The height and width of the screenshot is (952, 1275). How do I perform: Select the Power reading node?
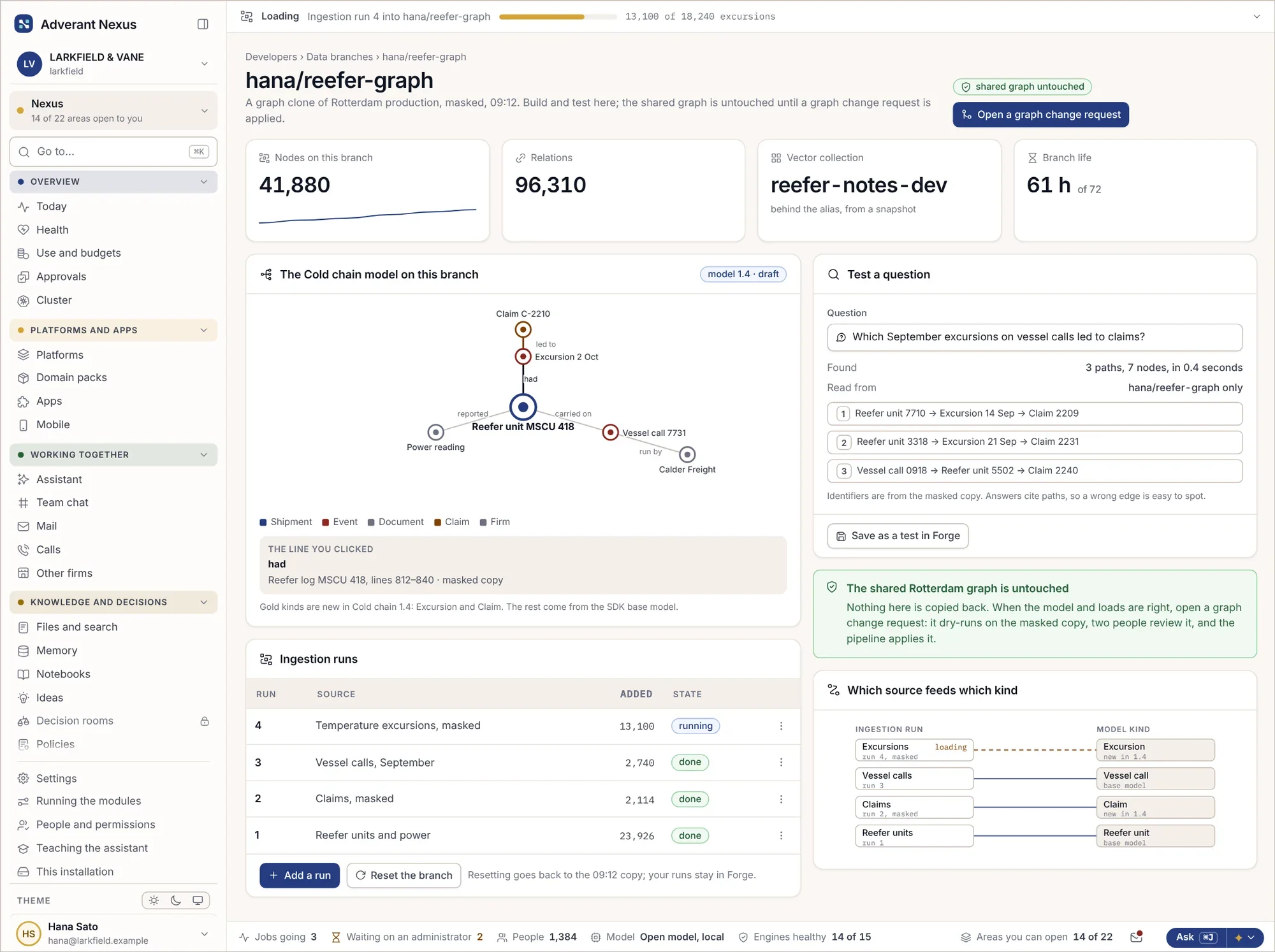(x=435, y=432)
